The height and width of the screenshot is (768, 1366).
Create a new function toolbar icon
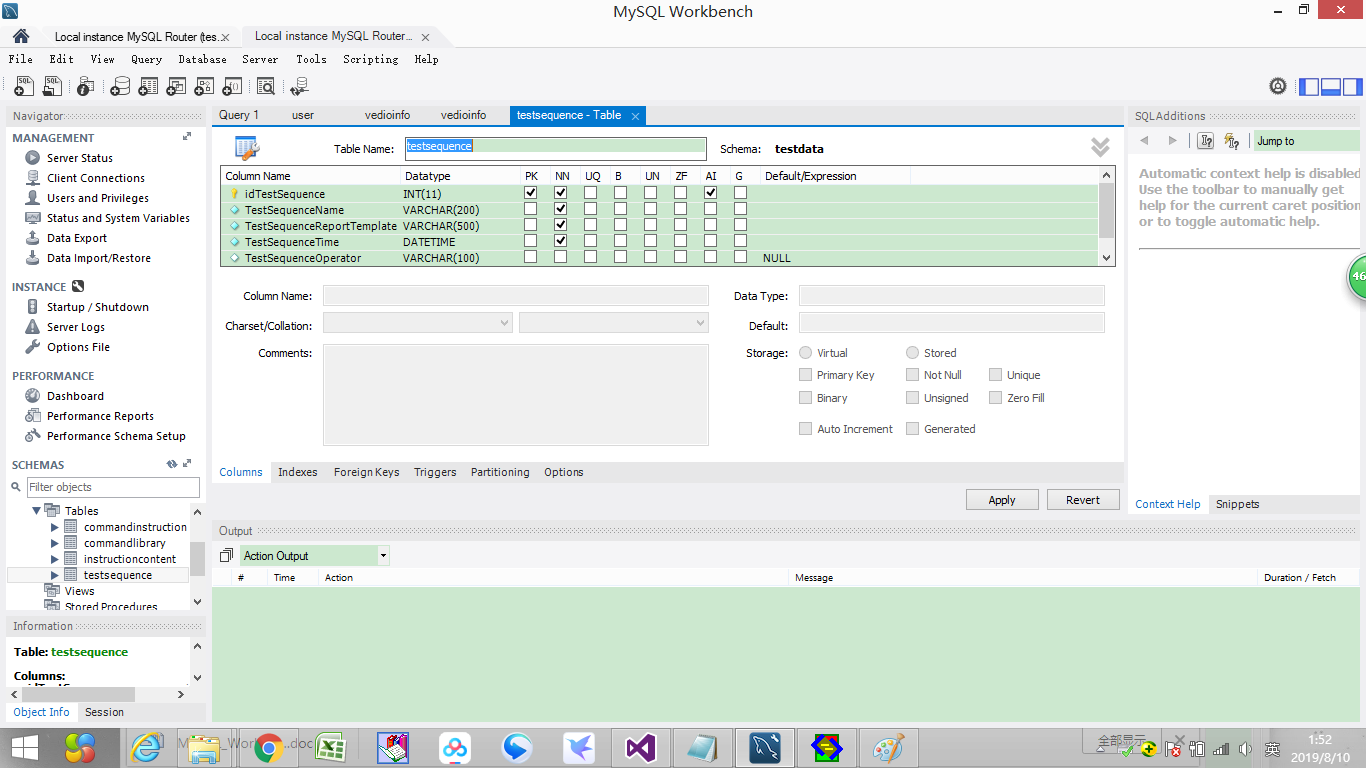pos(232,86)
